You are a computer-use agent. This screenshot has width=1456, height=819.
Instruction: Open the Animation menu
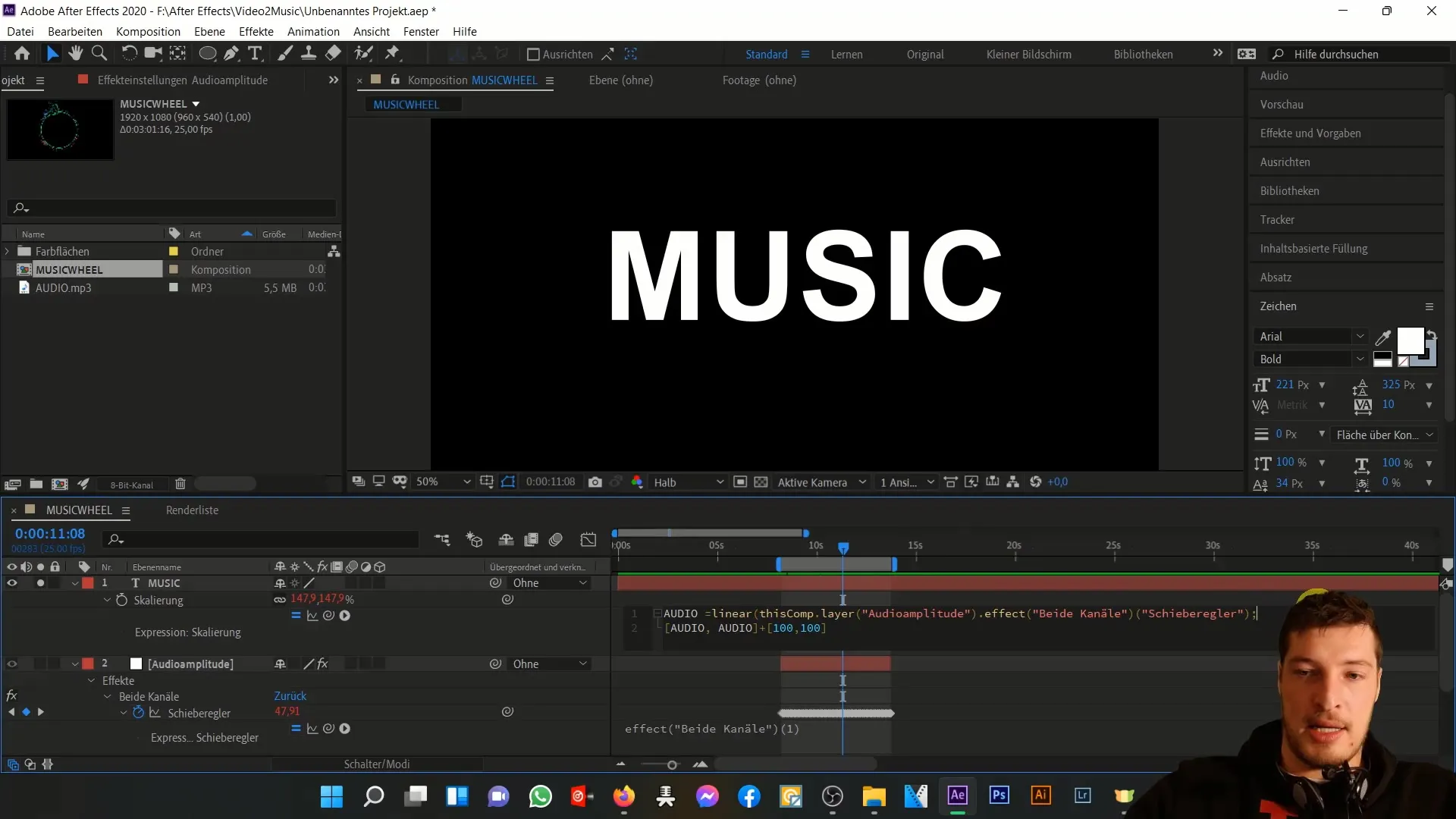pos(313,32)
